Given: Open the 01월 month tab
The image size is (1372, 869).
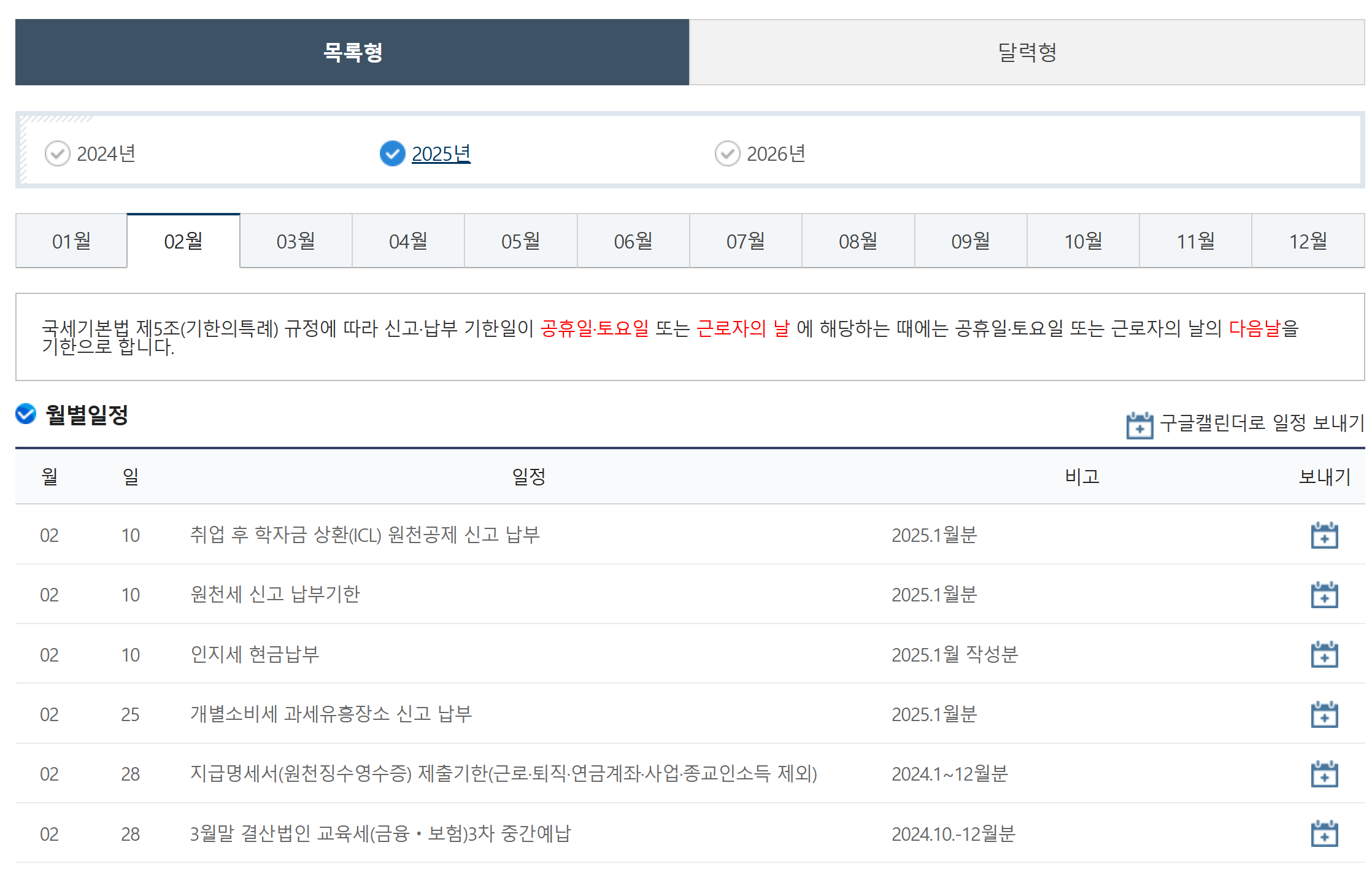Looking at the screenshot, I should (71, 241).
